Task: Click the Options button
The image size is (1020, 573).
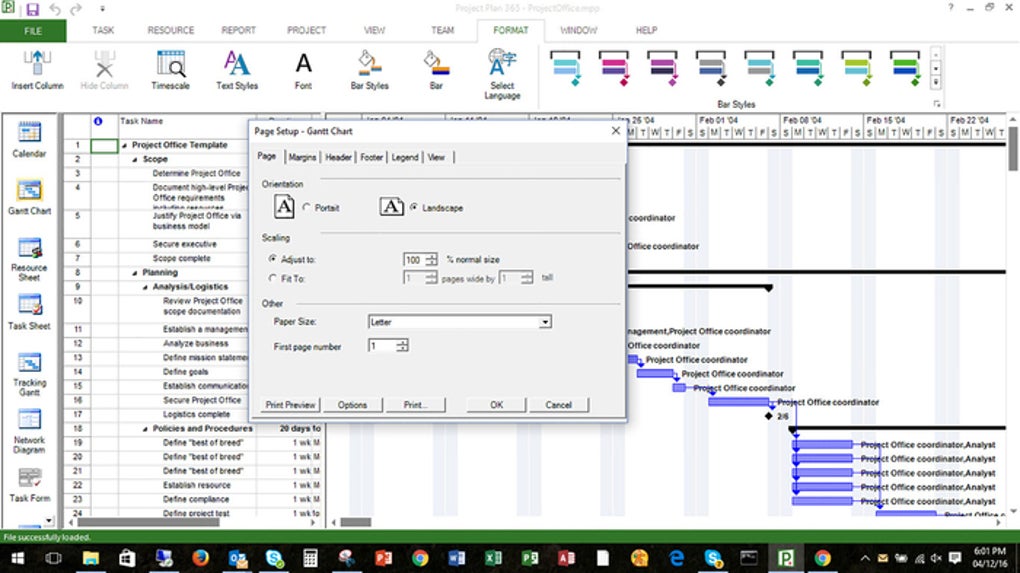Action: point(352,405)
